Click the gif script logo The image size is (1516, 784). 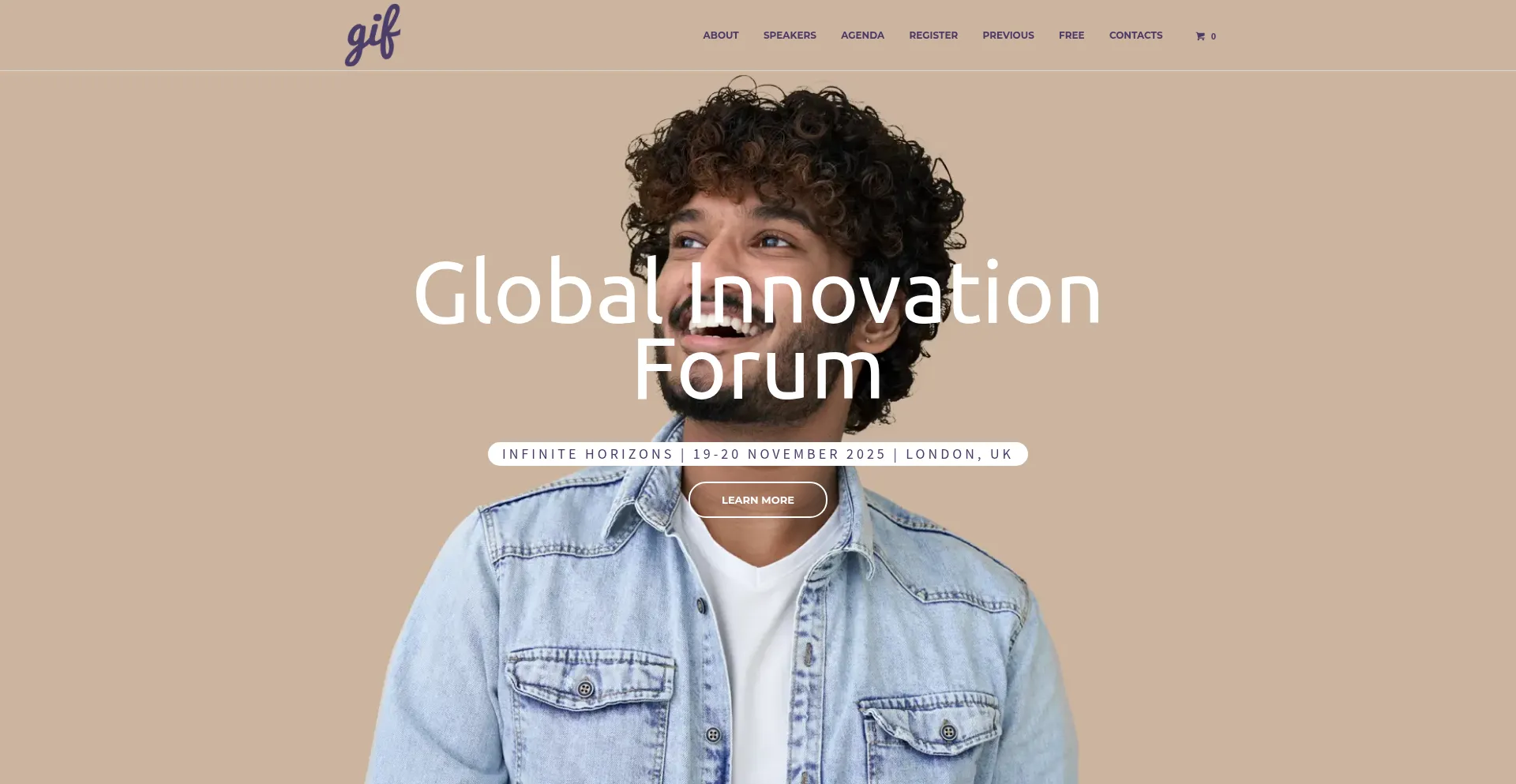373,36
